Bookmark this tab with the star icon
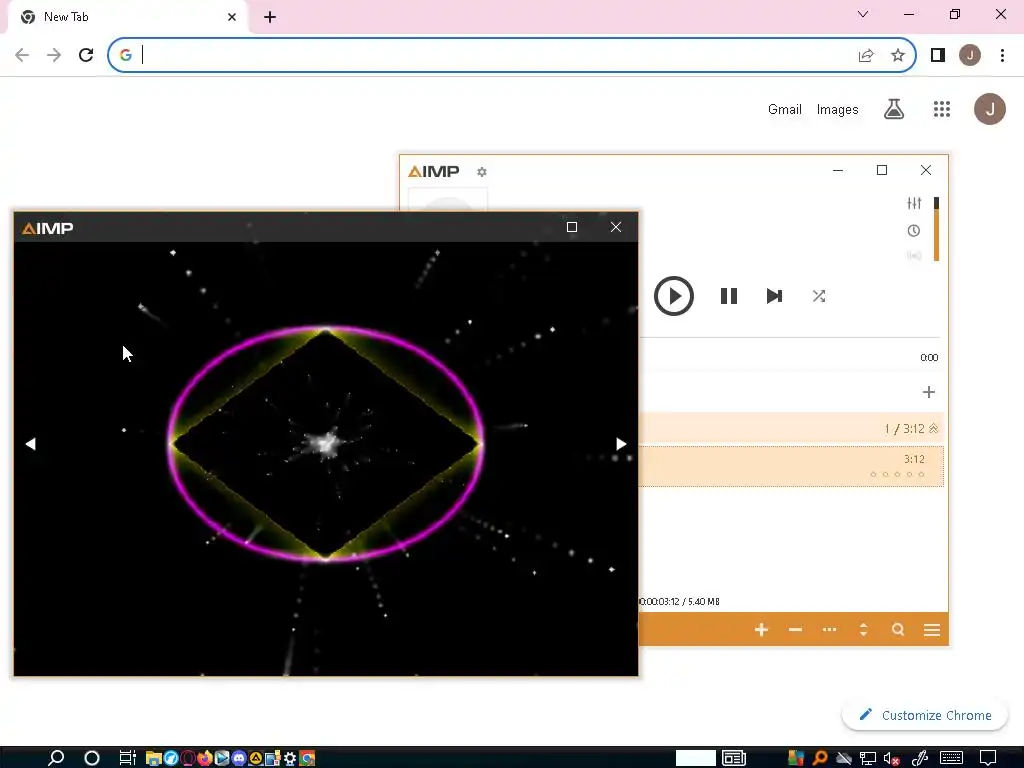Image resolution: width=1024 pixels, height=768 pixels. click(x=898, y=55)
